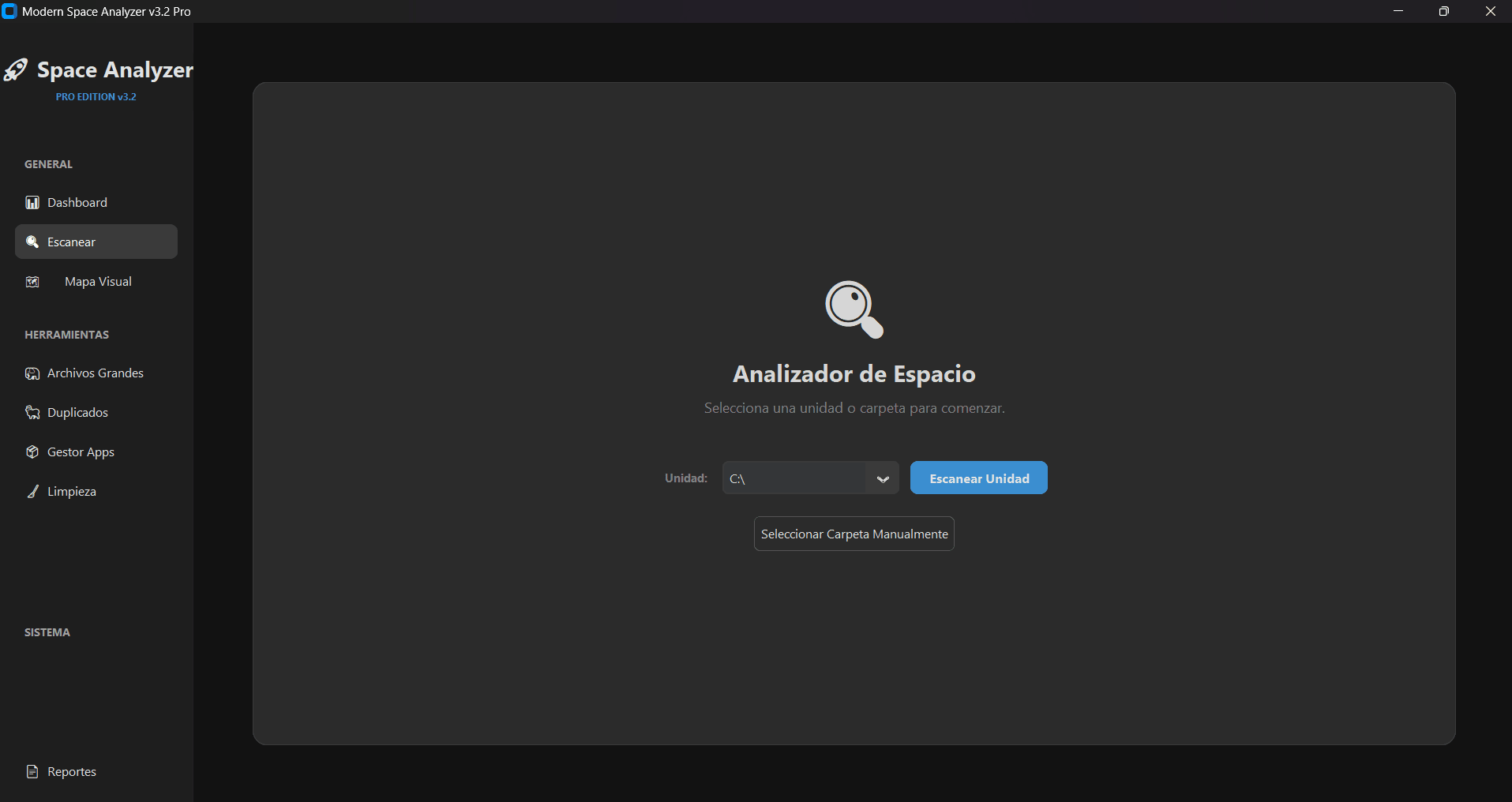The width and height of the screenshot is (1512, 802).
Task: Click the PRO EDITION v3.2 label
Action: 96,96
